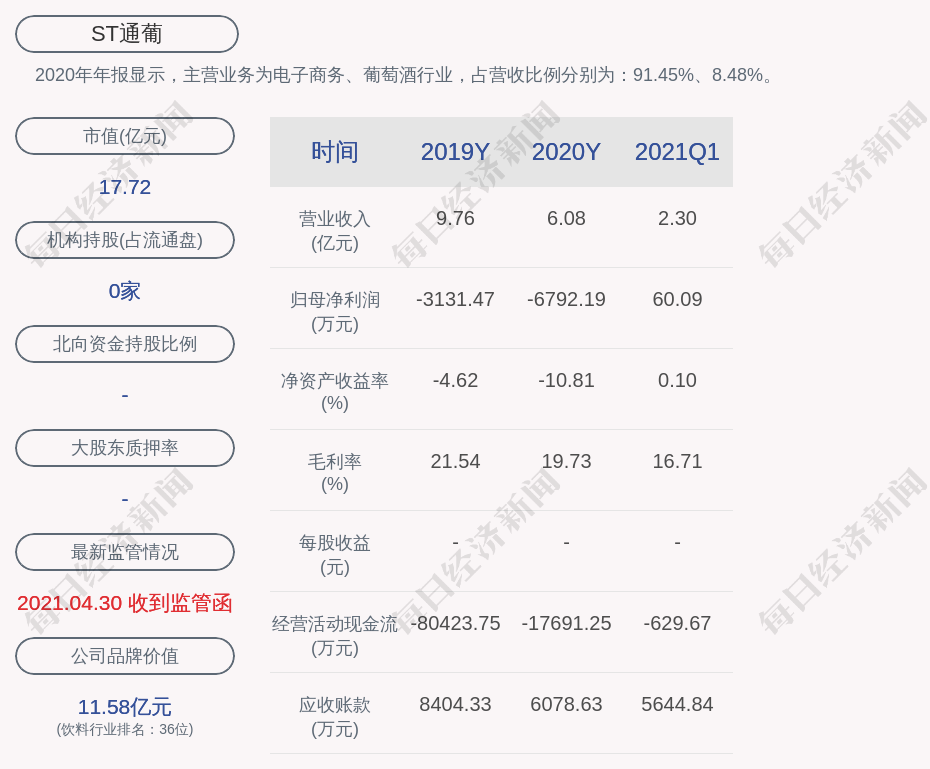Click the 饮料行业排名：36位 note
This screenshot has height=769, width=930.
[x=125, y=729]
